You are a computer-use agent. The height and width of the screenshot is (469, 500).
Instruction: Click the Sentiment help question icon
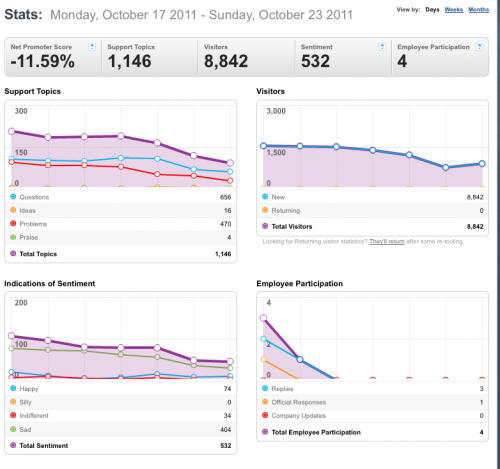tap(382, 47)
